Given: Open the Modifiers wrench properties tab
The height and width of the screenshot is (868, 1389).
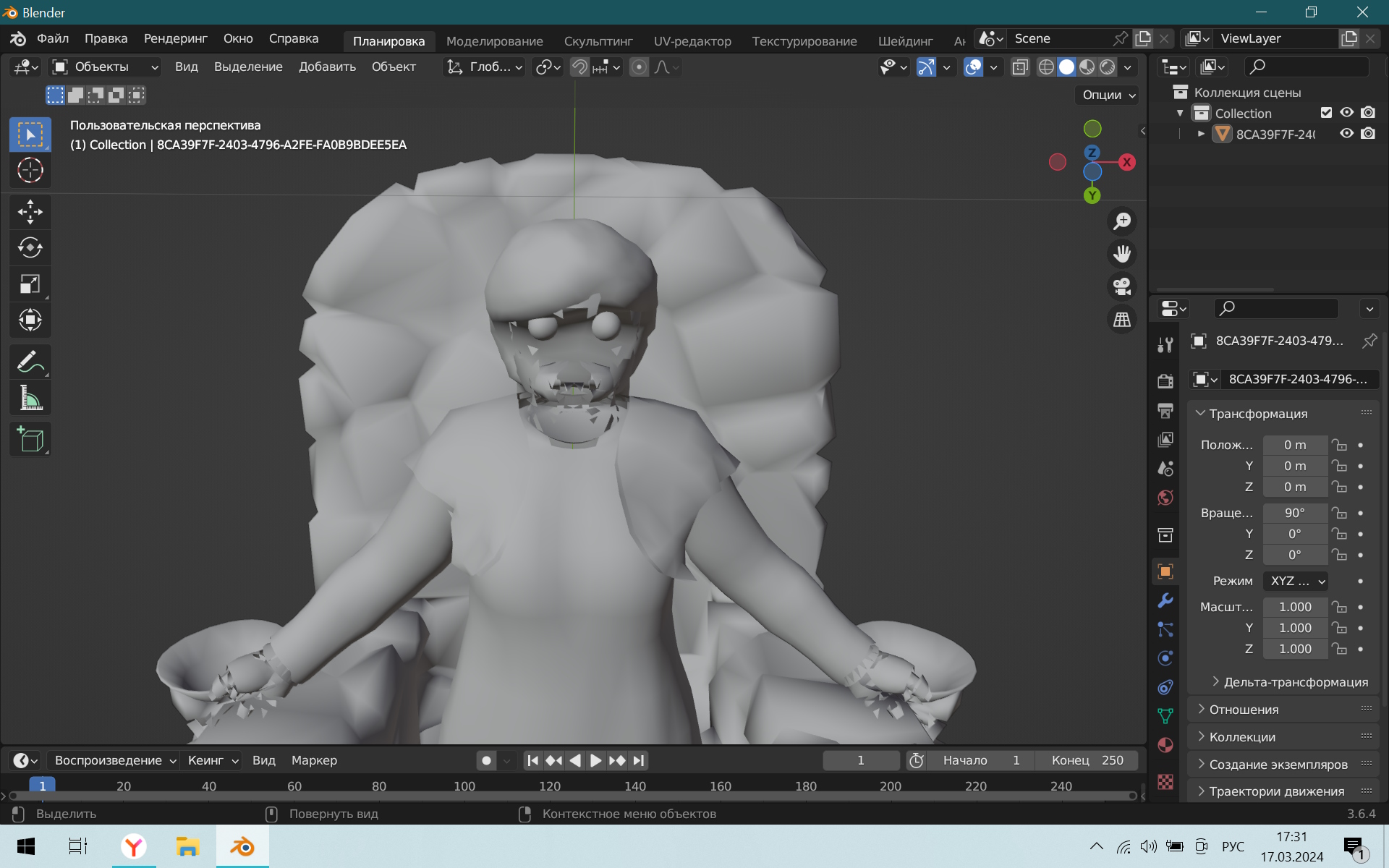Looking at the screenshot, I should [x=1165, y=600].
